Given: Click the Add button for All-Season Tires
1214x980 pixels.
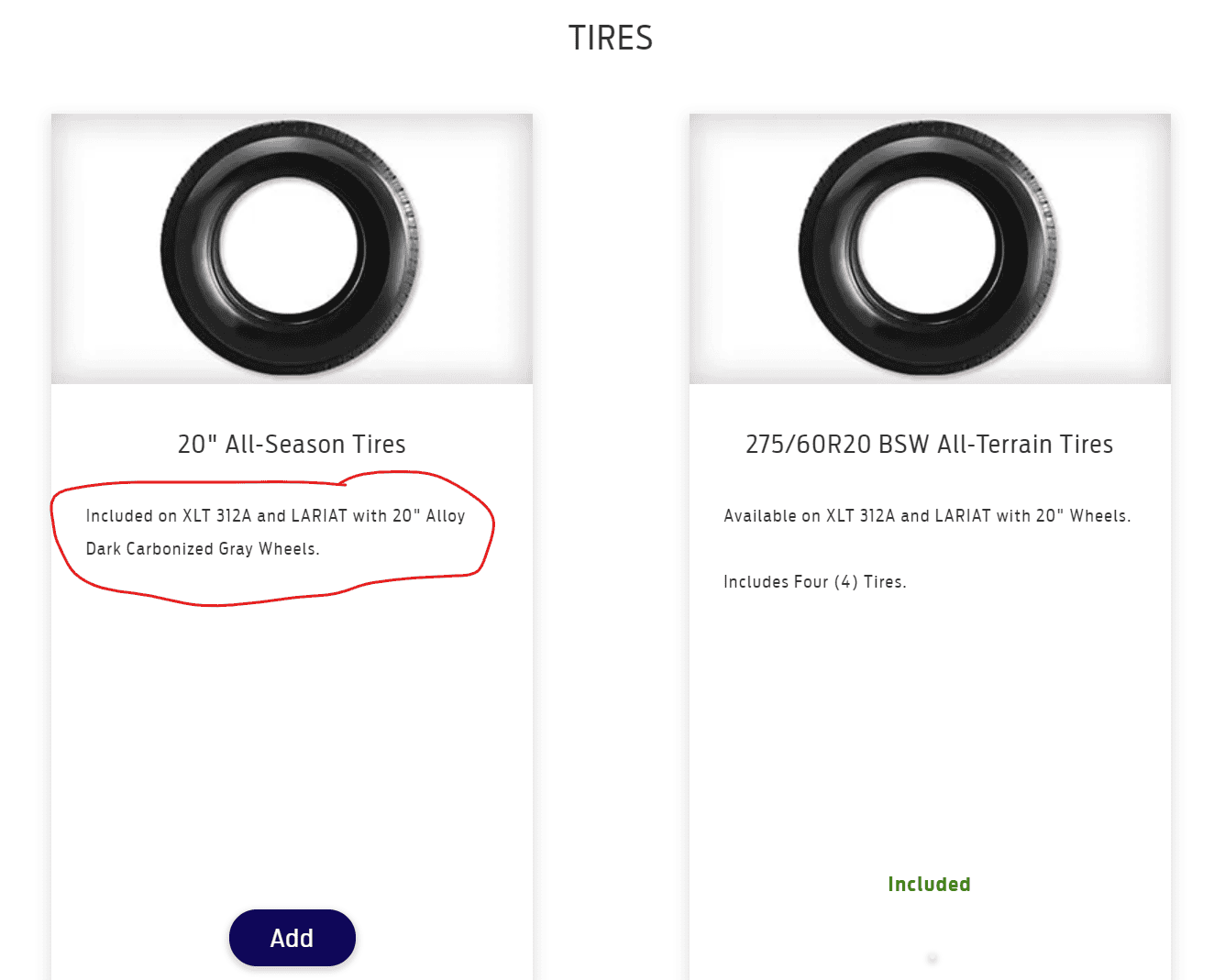Looking at the screenshot, I should point(292,938).
